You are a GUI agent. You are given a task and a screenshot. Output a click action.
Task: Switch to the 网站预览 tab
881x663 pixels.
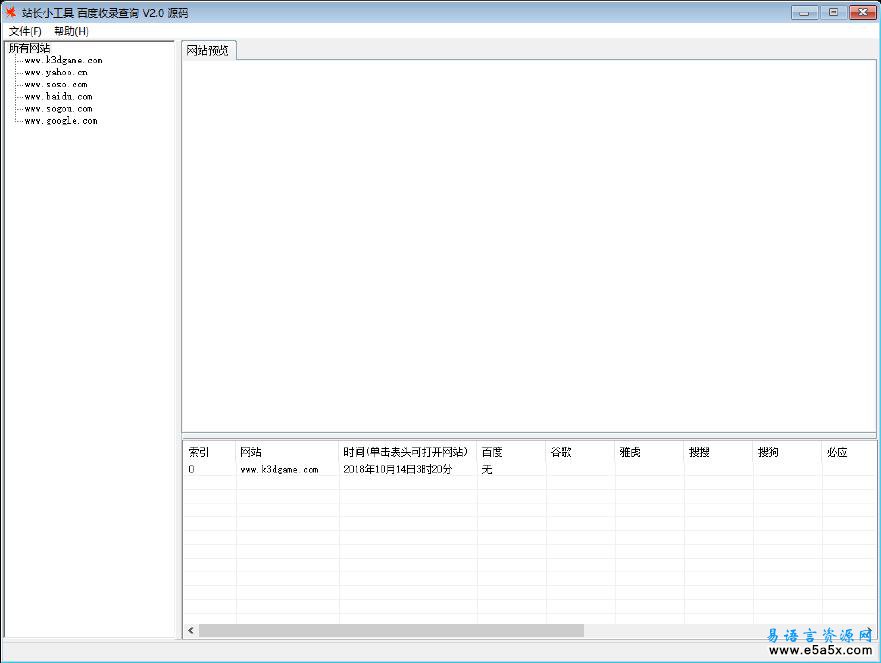coord(208,51)
